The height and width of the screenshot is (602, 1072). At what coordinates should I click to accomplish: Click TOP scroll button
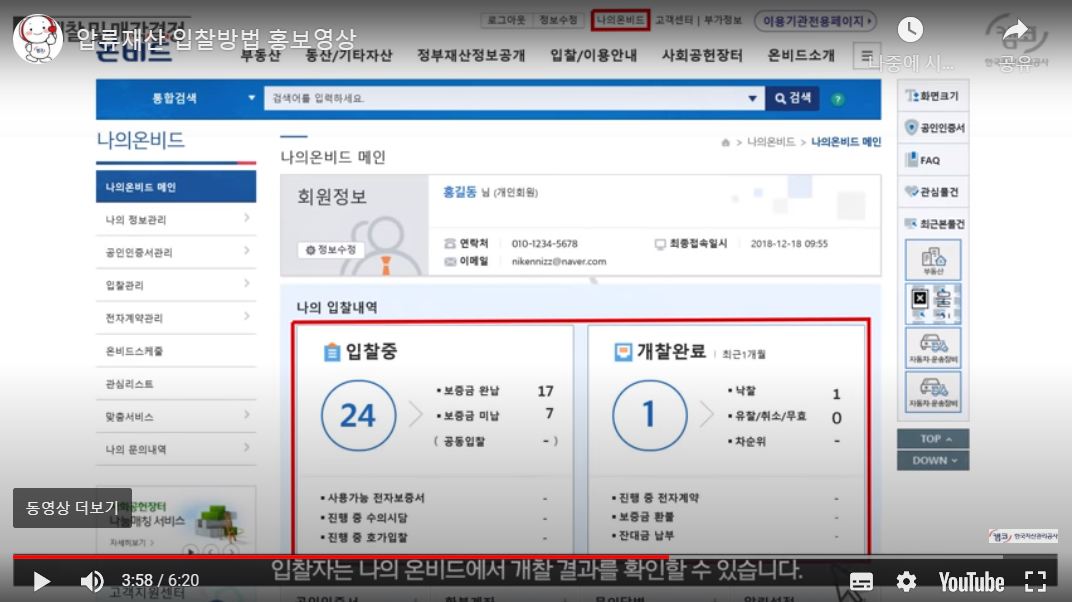(x=933, y=439)
